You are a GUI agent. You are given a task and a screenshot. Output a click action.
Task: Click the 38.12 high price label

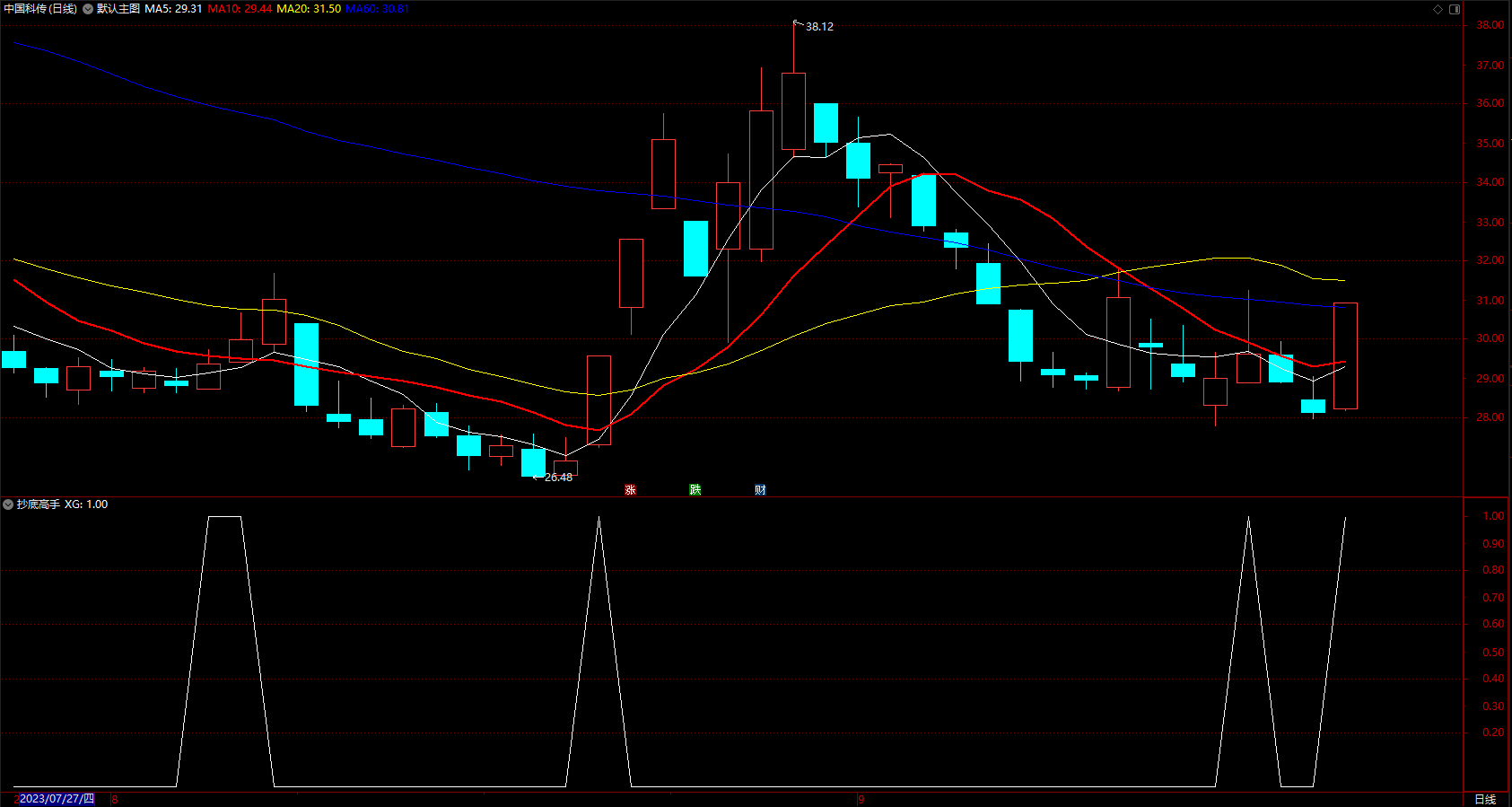coord(819,27)
